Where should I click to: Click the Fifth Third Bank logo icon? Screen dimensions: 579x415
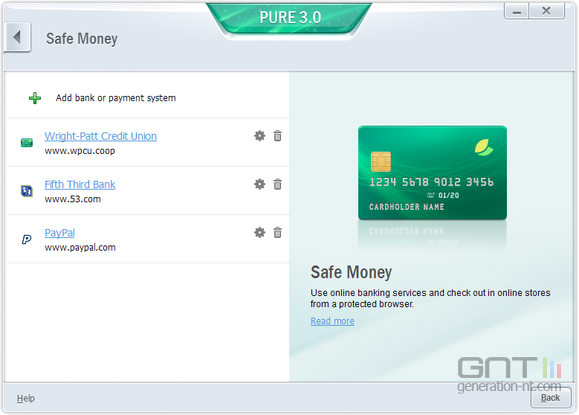(x=27, y=191)
